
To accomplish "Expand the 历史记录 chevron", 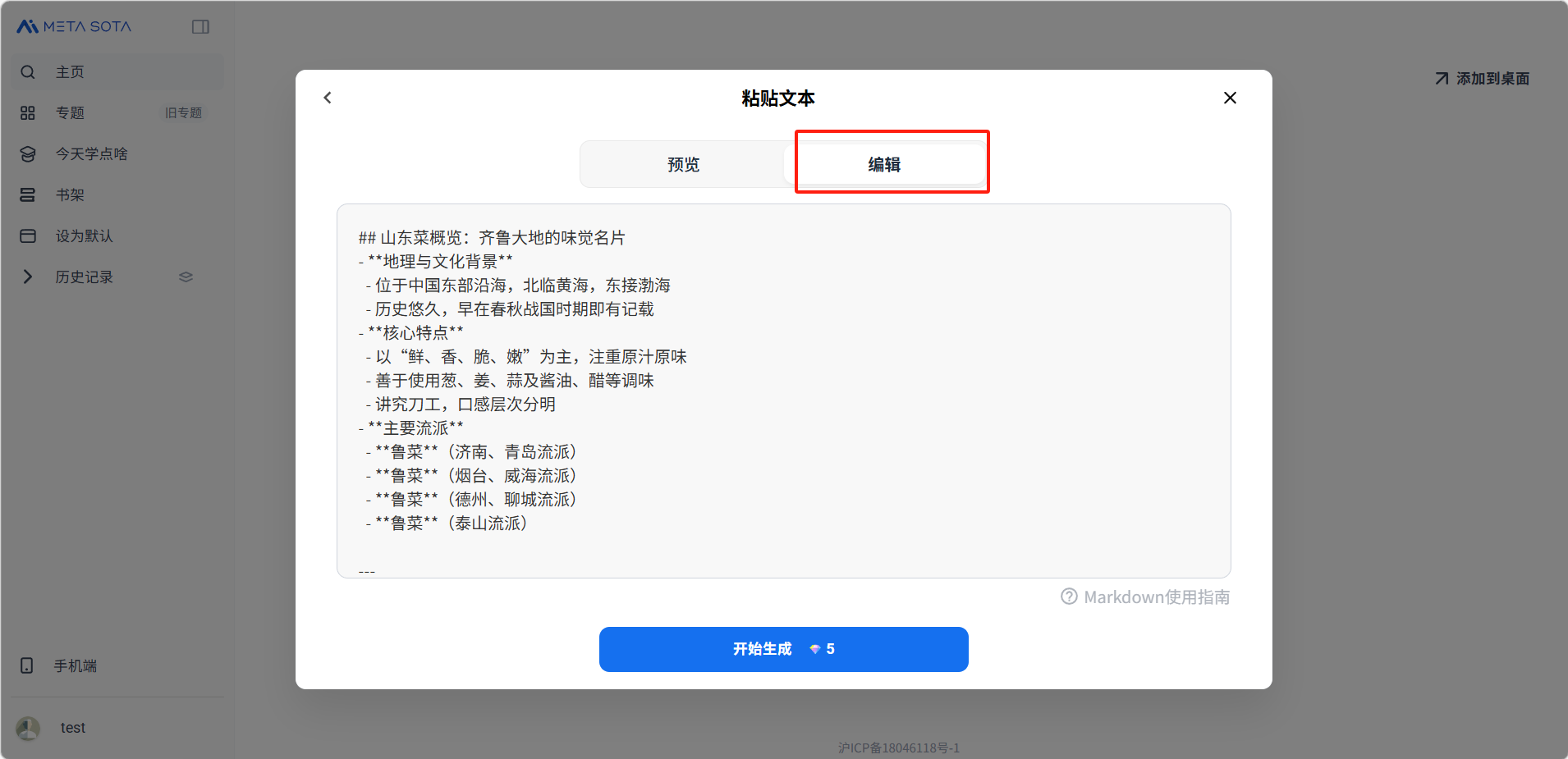I will point(28,277).
